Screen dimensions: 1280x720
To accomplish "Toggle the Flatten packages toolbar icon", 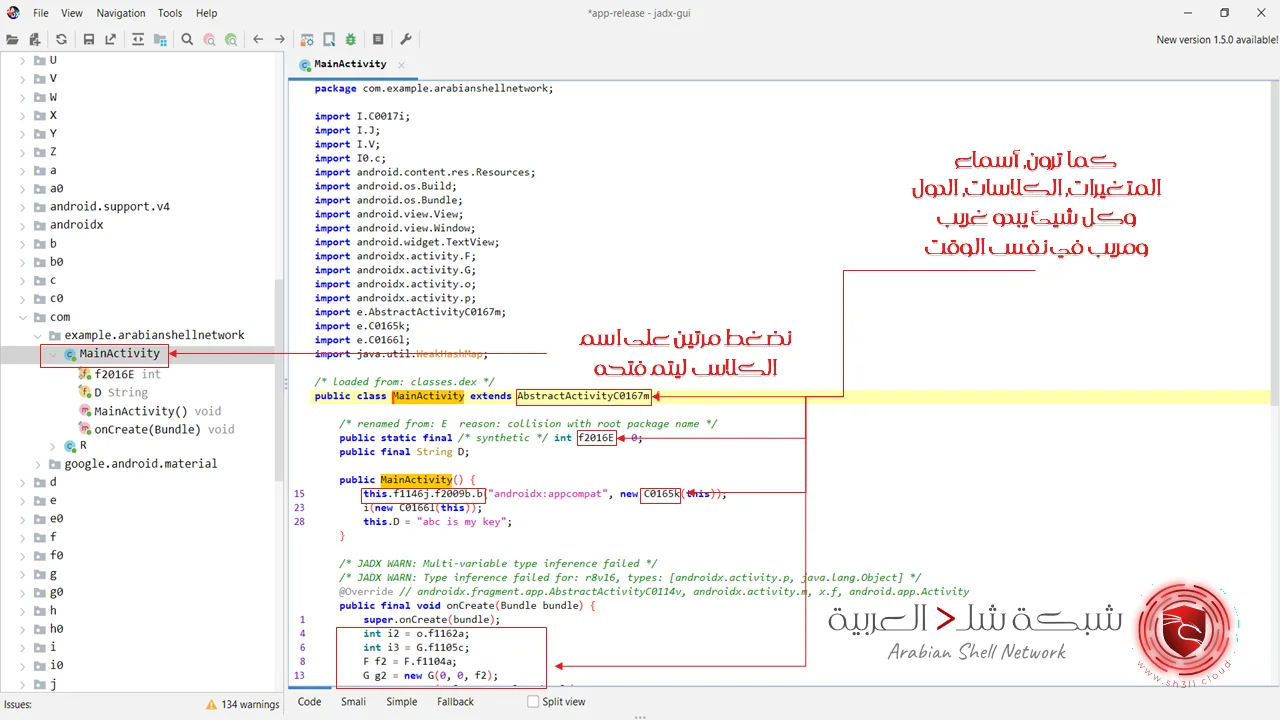I will click(160, 40).
